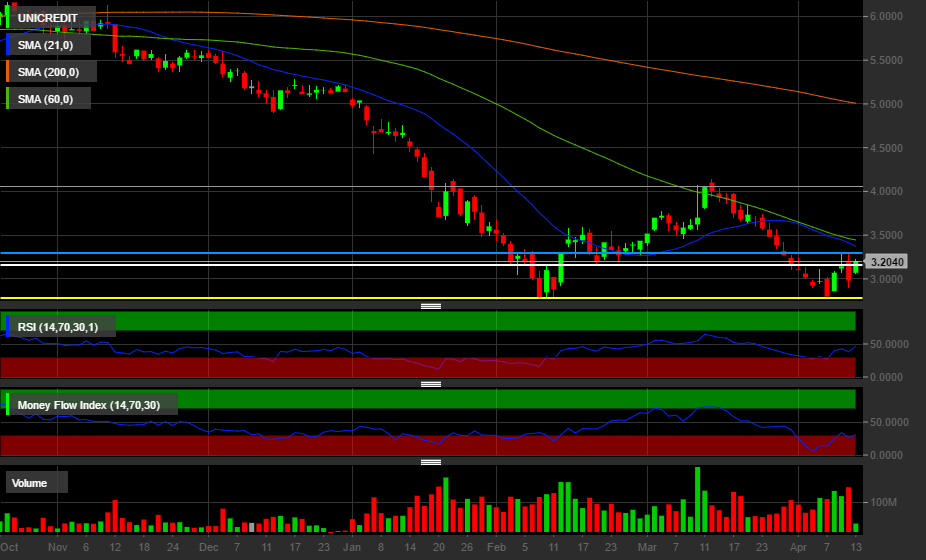Click the 5.0000 price axis label
Image resolution: width=926 pixels, height=560 pixels.
(x=887, y=104)
